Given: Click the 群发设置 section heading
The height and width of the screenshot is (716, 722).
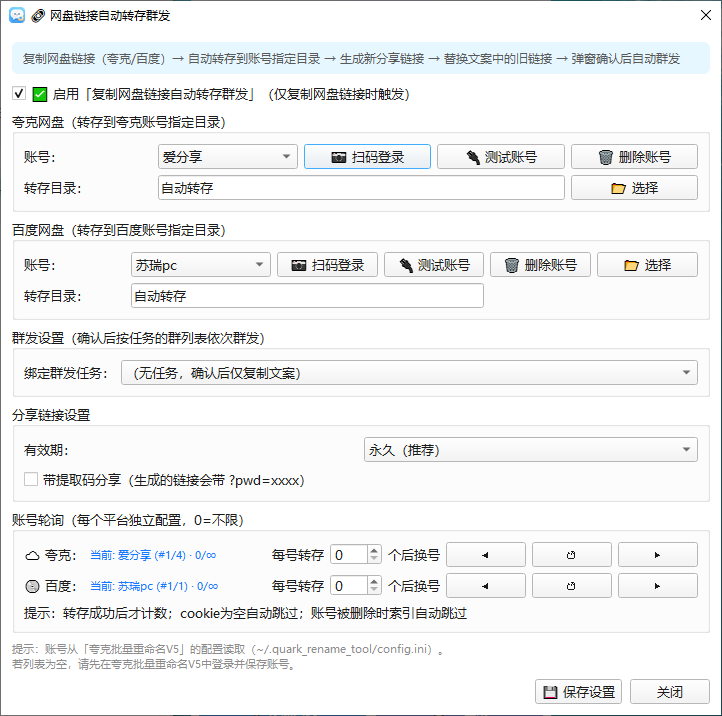Looking at the screenshot, I should coord(138,338).
